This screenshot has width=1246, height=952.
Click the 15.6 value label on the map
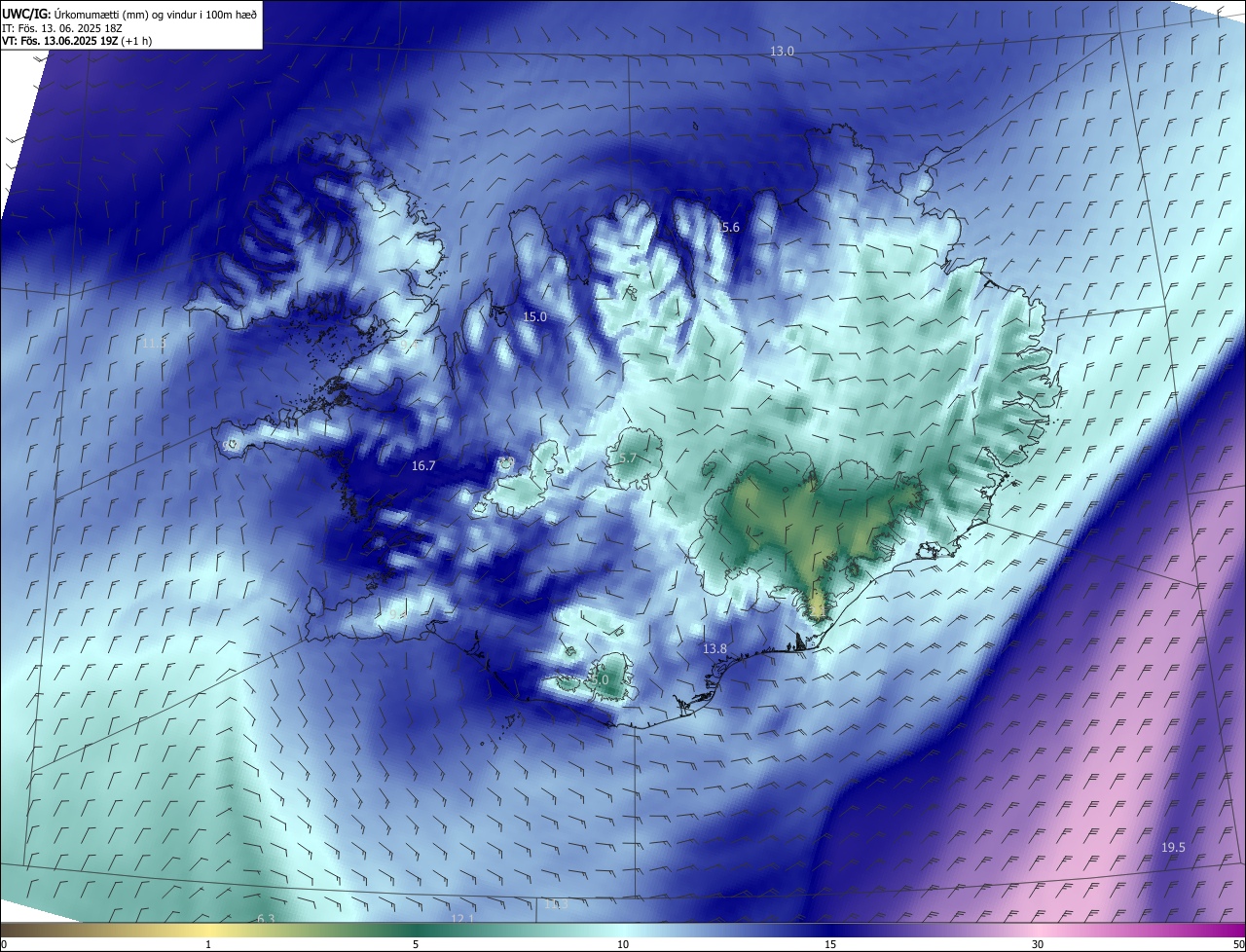tap(728, 227)
